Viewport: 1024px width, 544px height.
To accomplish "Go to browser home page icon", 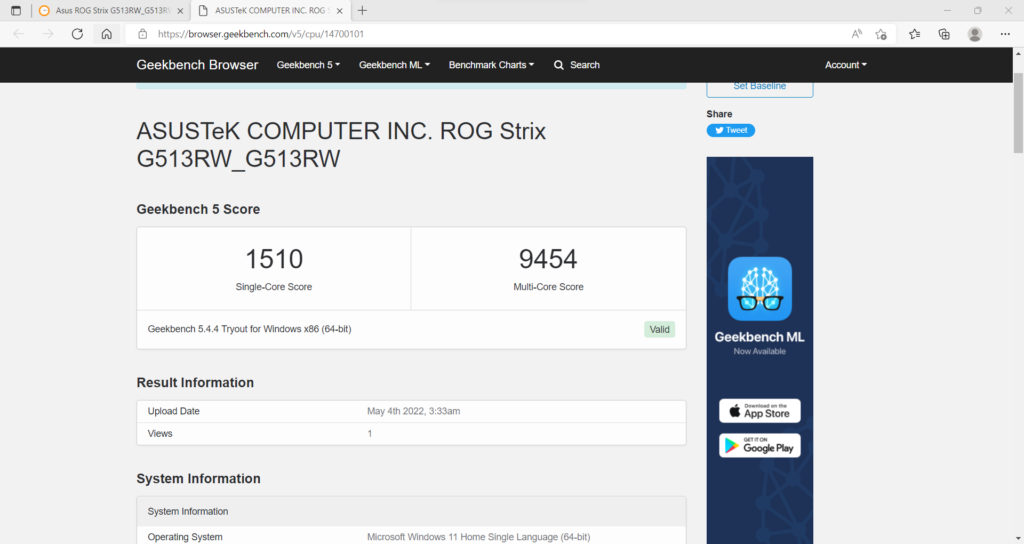I will pyautogui.click(x=106, y=34).
